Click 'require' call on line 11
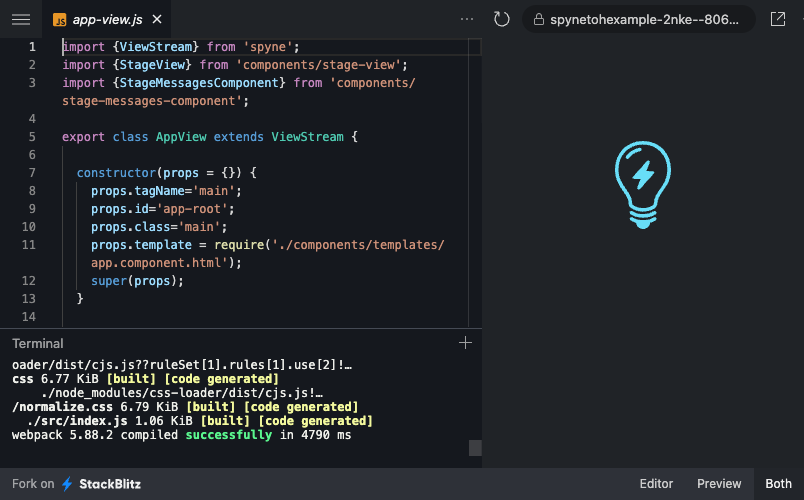 click(x=239, y=245)
